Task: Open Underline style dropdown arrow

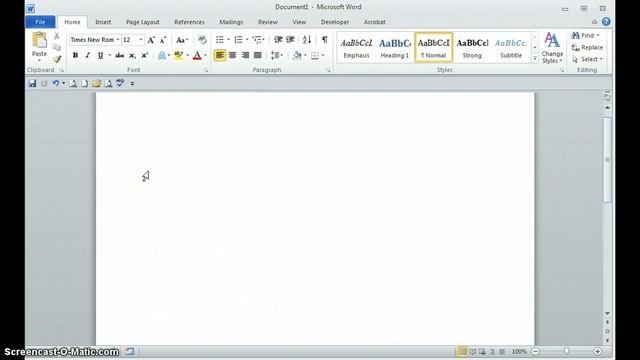Action: [x=110, y=56]
